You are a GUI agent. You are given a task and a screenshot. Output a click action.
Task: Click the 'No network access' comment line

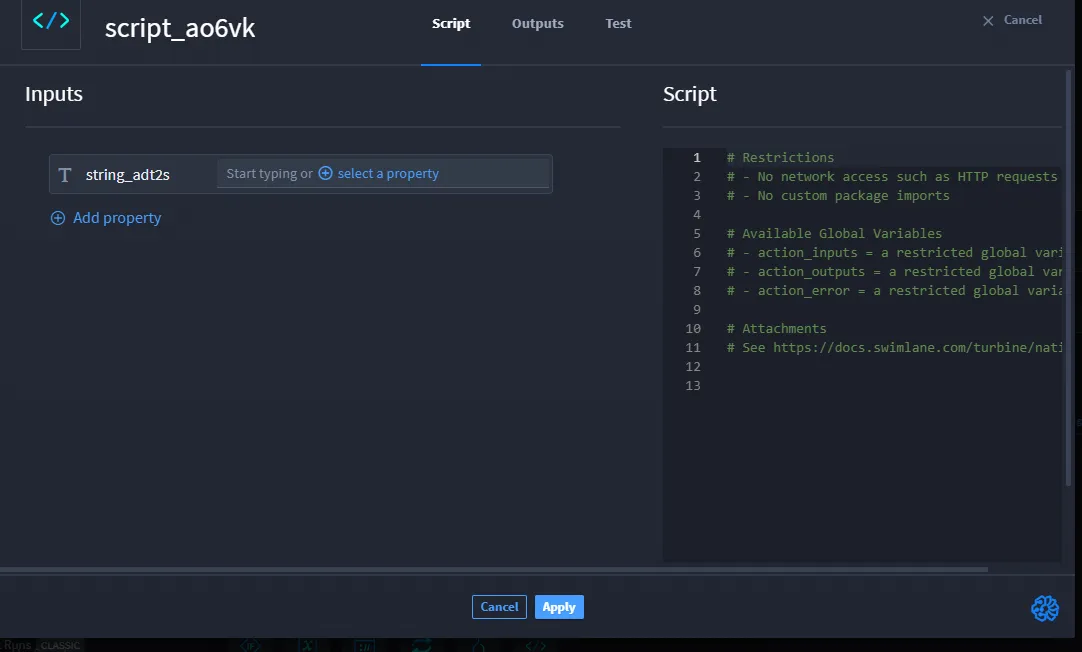(892, 177)
